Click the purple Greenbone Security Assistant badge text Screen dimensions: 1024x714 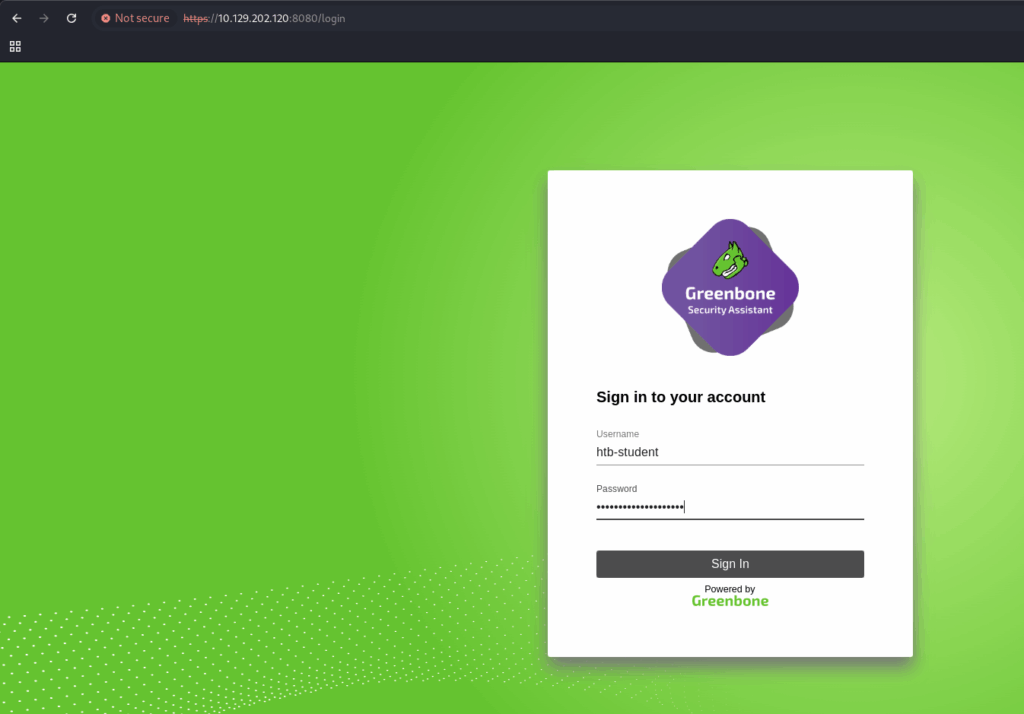point(730,300)
